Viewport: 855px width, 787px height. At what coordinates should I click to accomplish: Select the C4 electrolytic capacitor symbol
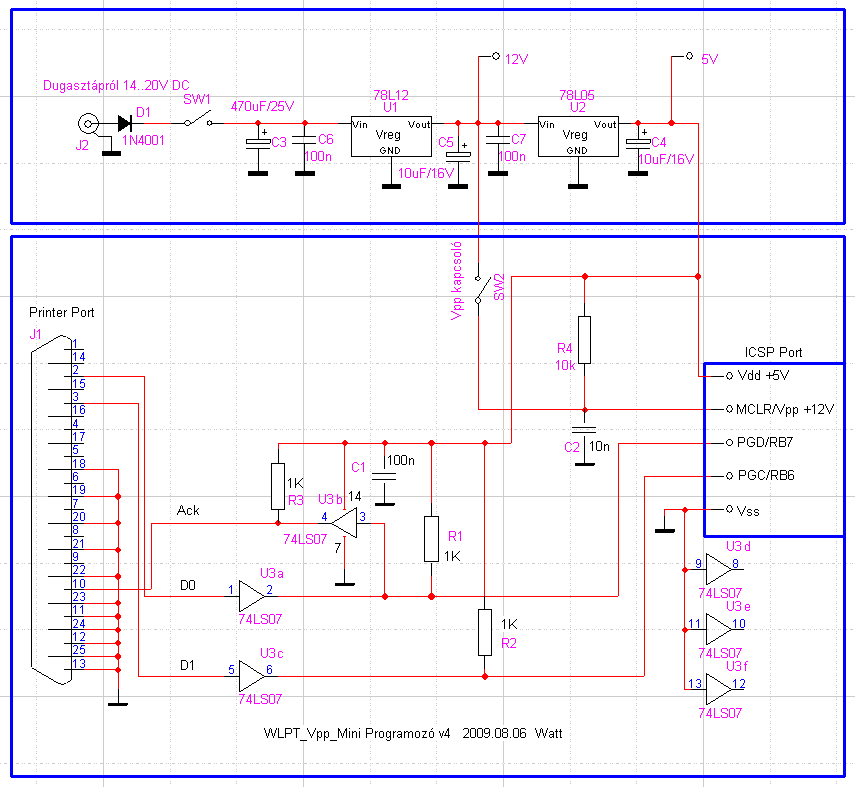pos(638,142)
